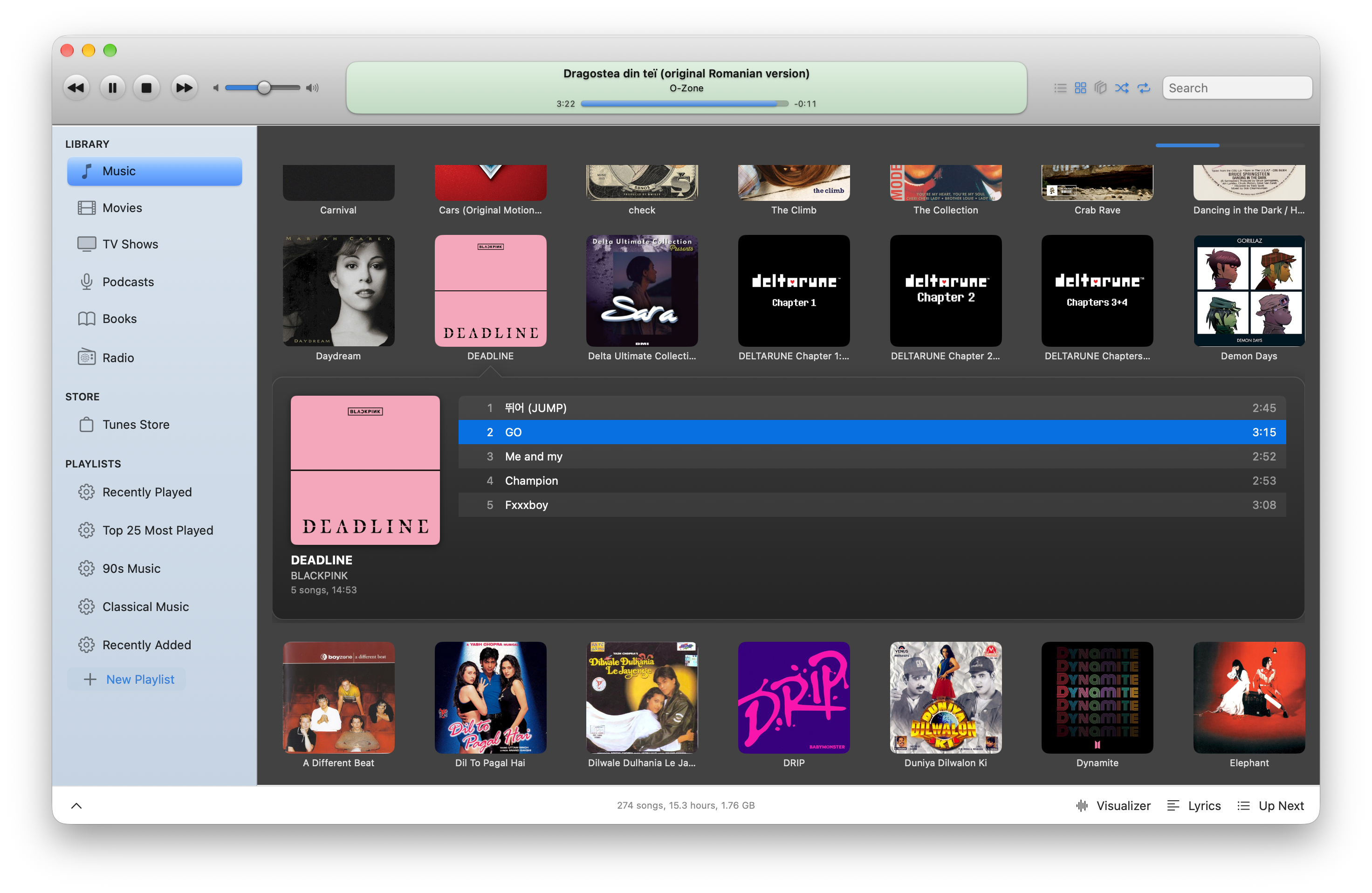Click the low volume speaker icon
This screenshot has width=1372, height=893.
(x=216, y=88)
